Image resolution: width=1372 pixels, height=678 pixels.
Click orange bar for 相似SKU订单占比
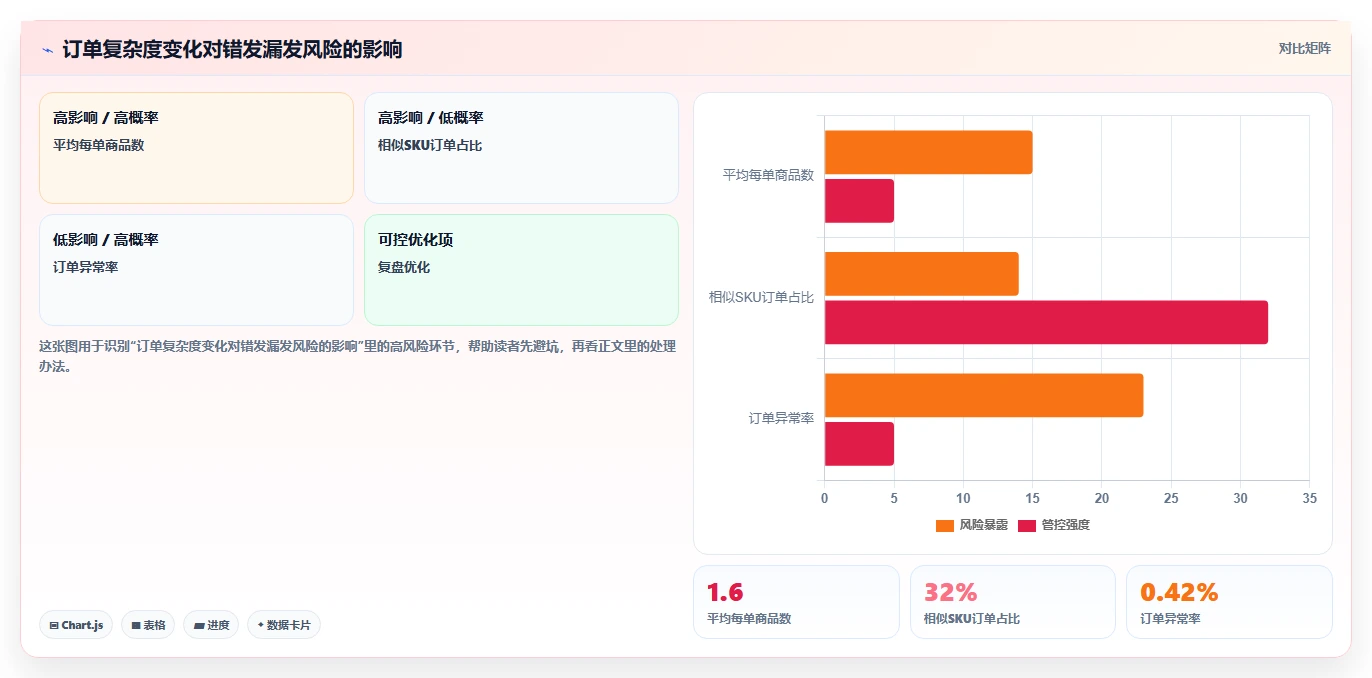click(921, 274)
